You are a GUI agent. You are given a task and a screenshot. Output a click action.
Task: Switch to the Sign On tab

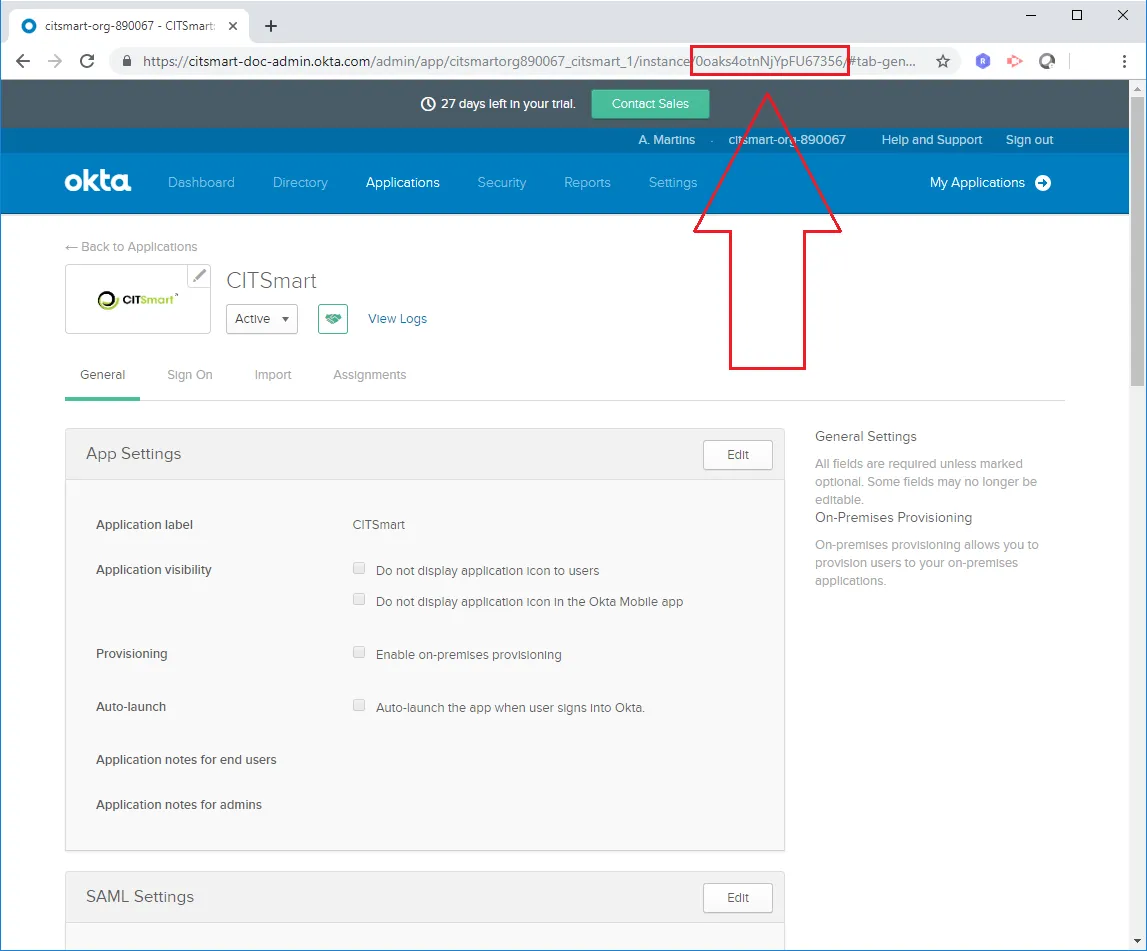(190, 375)
